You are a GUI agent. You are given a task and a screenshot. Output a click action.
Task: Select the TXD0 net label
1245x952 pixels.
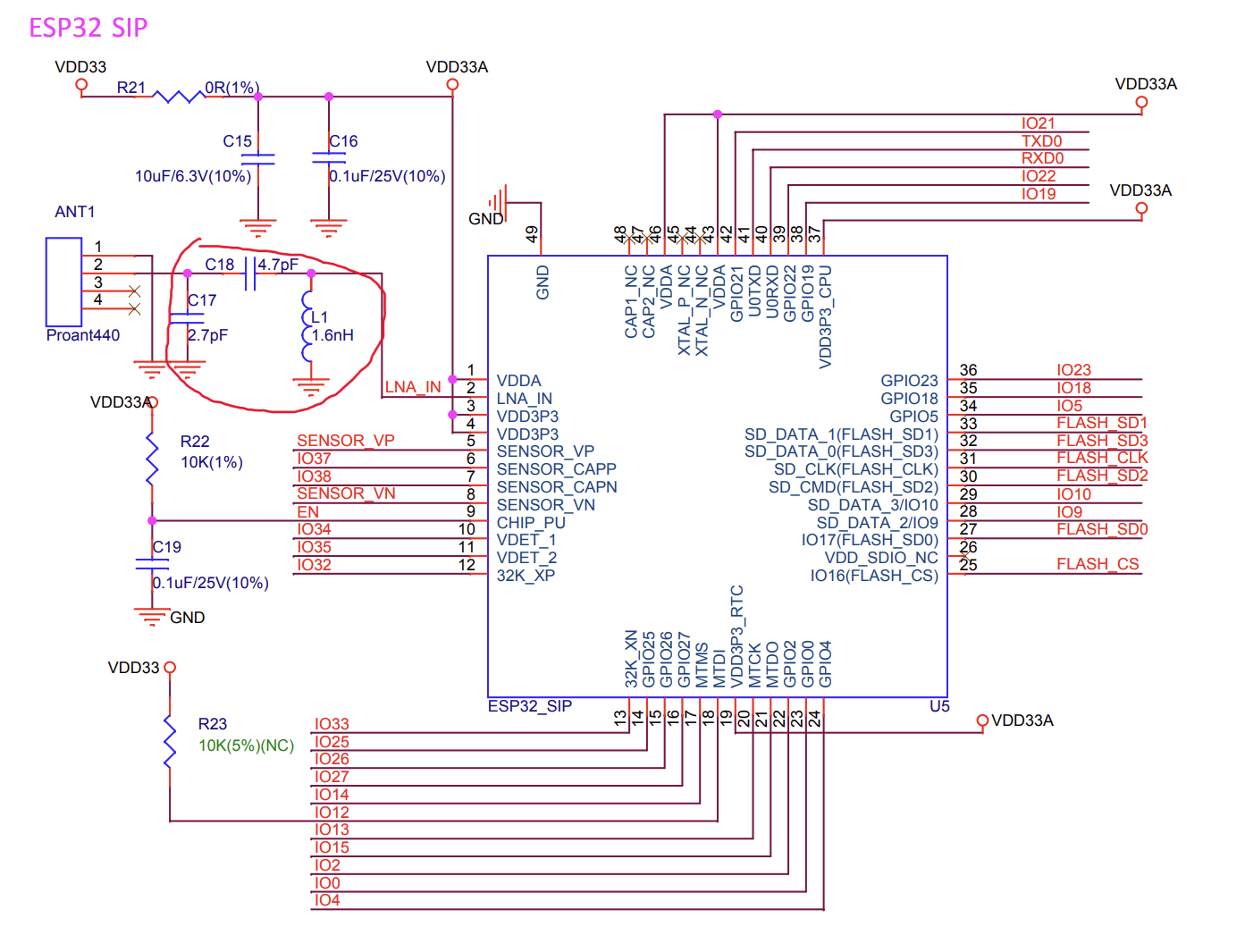1042,141
